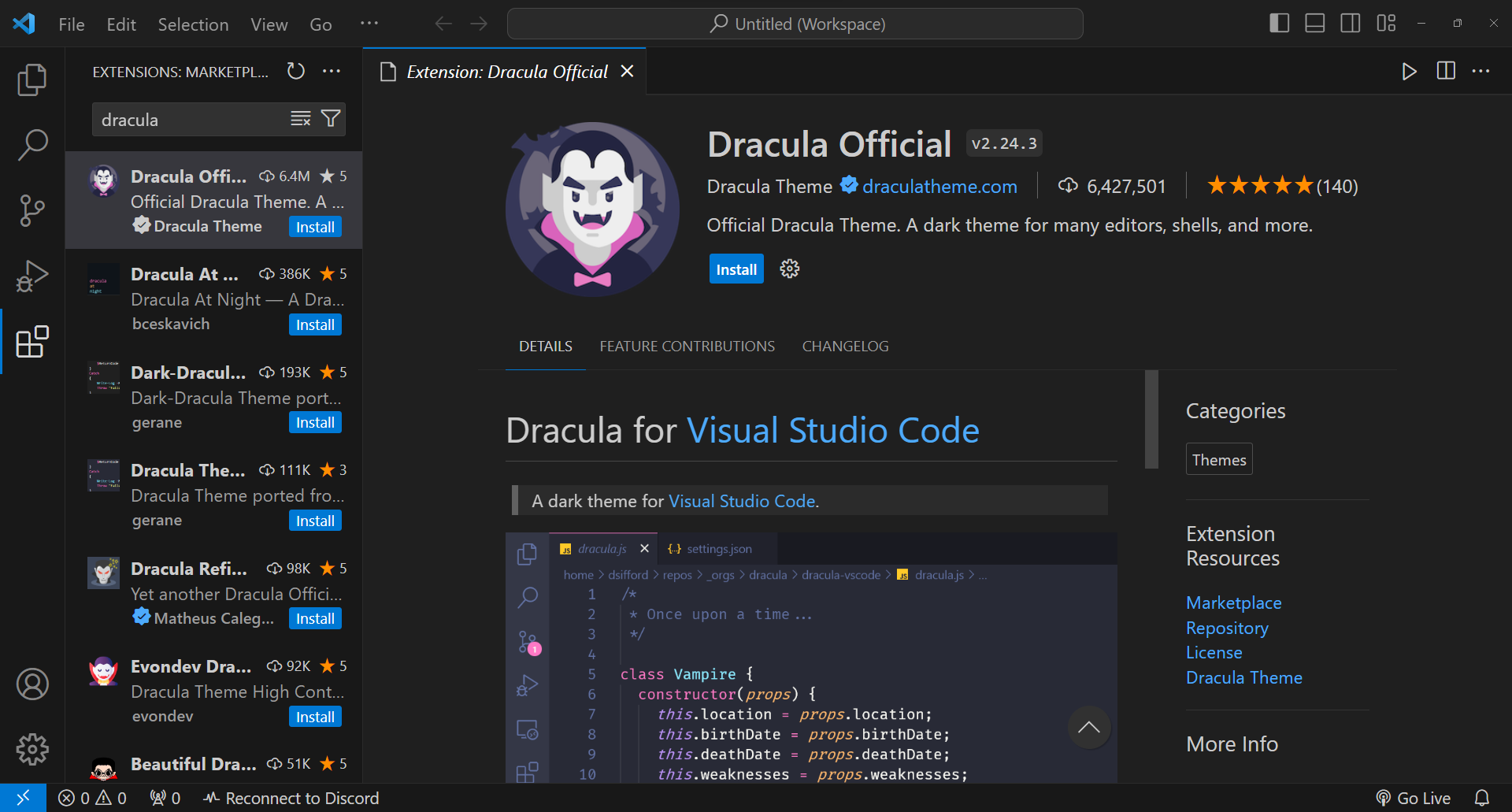Screen dimensions: 1512x812
Task: Open the Selection menu
Action: click(193, 24)
